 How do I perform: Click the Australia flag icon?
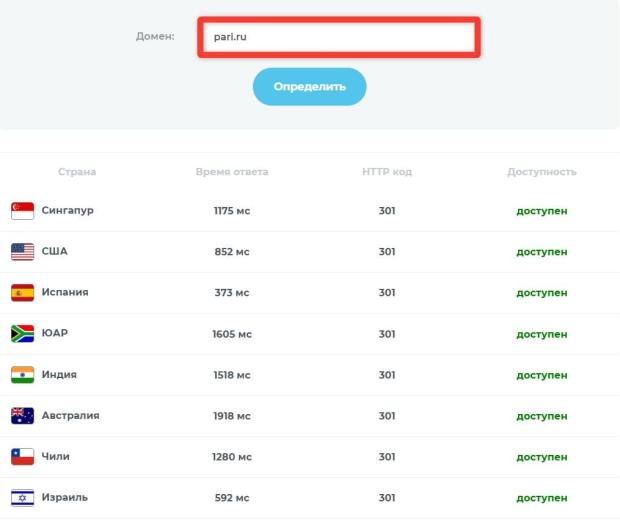(x=23, y=416)
